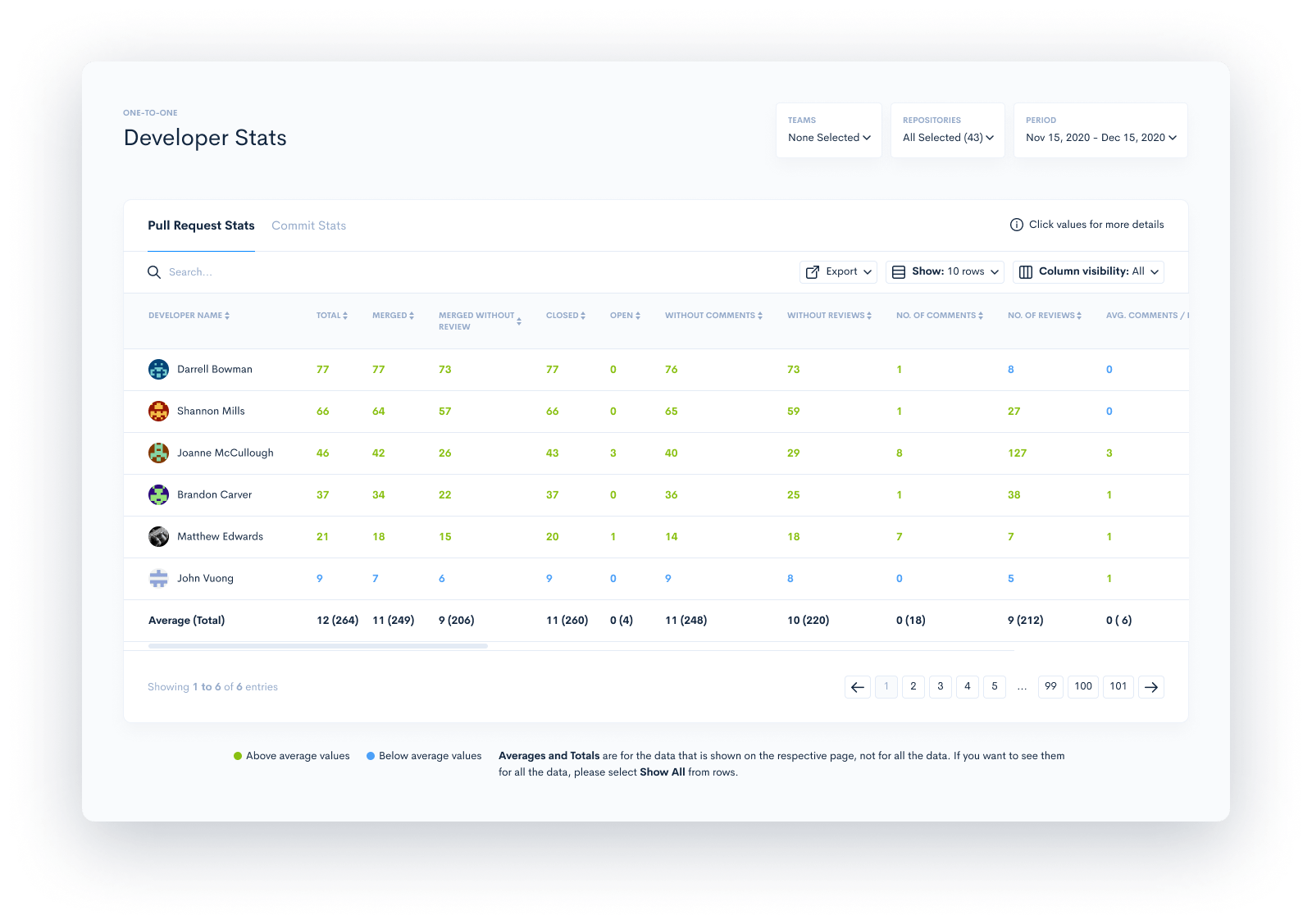The height and width of the screenshot is (924, 1312).
Task: Toggle sorting on the MERGED column
Action: click(x=410, y=315)
